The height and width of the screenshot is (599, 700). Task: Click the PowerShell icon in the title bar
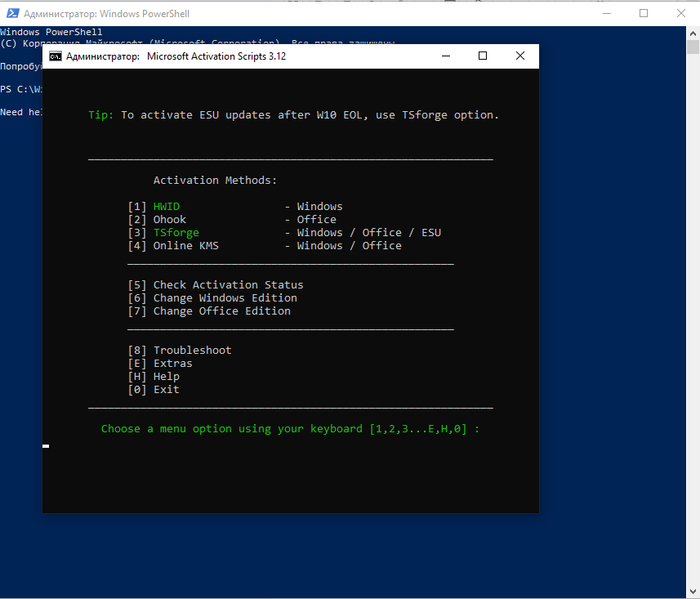click(12, 13)
